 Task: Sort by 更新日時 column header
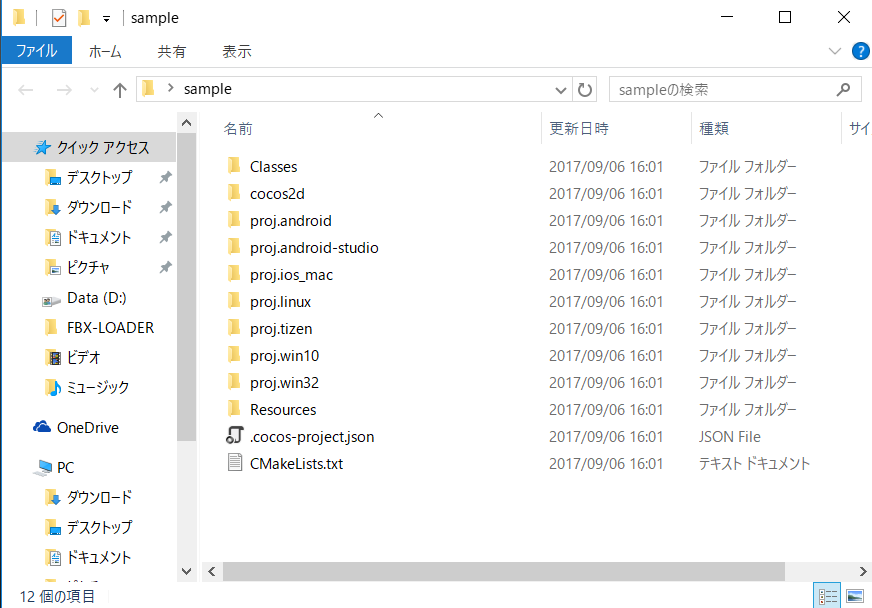coord(579,128)
